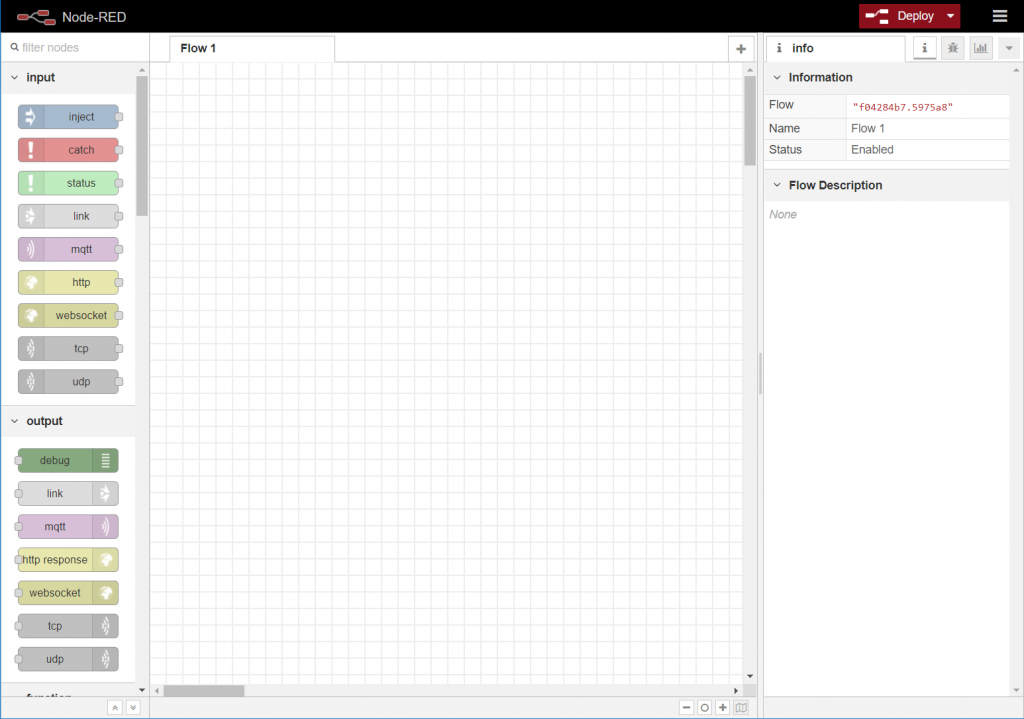Viewport: 1024px width, 719px height.
Task: Click the zoom out minus icon
Action: tap(686, 707)
